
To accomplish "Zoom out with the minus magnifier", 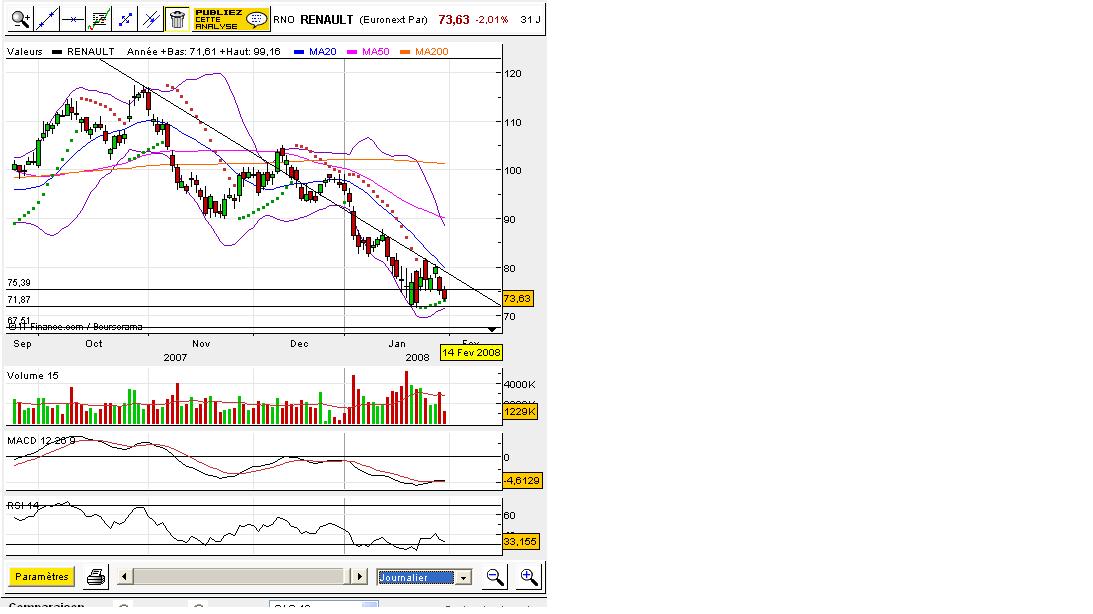I will [x=495, y=577].
